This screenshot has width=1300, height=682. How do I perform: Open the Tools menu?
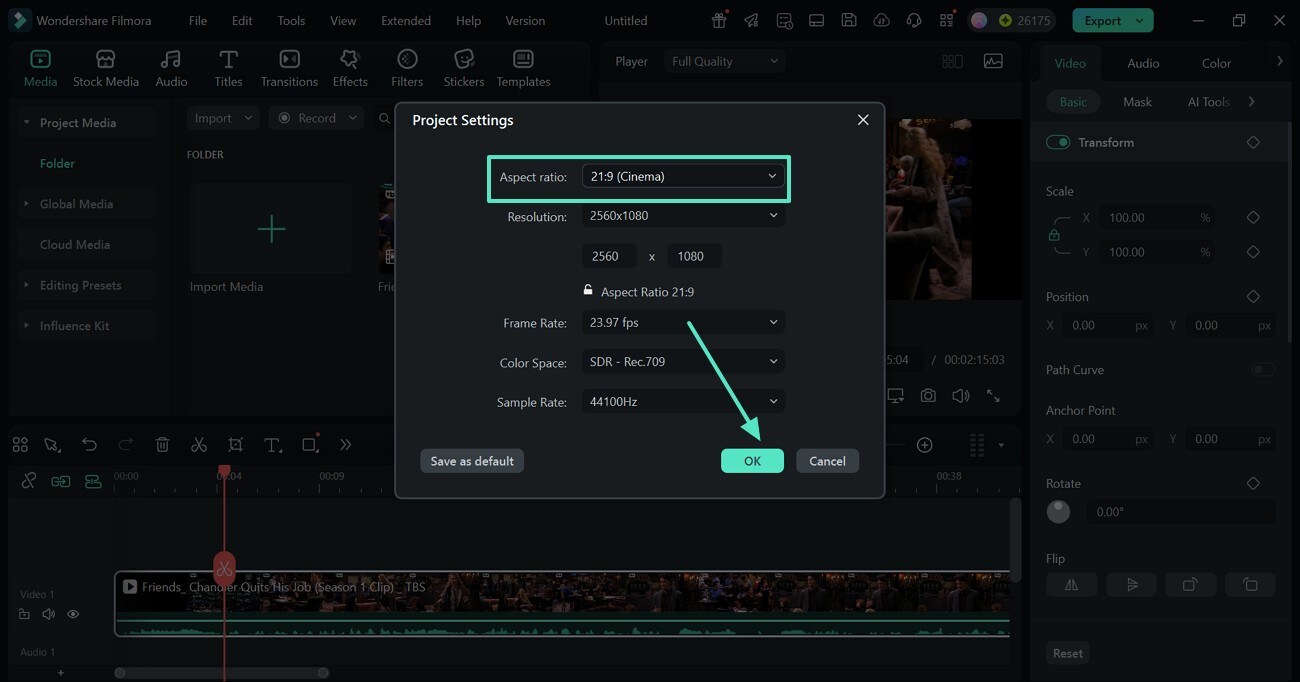(290, 20)
